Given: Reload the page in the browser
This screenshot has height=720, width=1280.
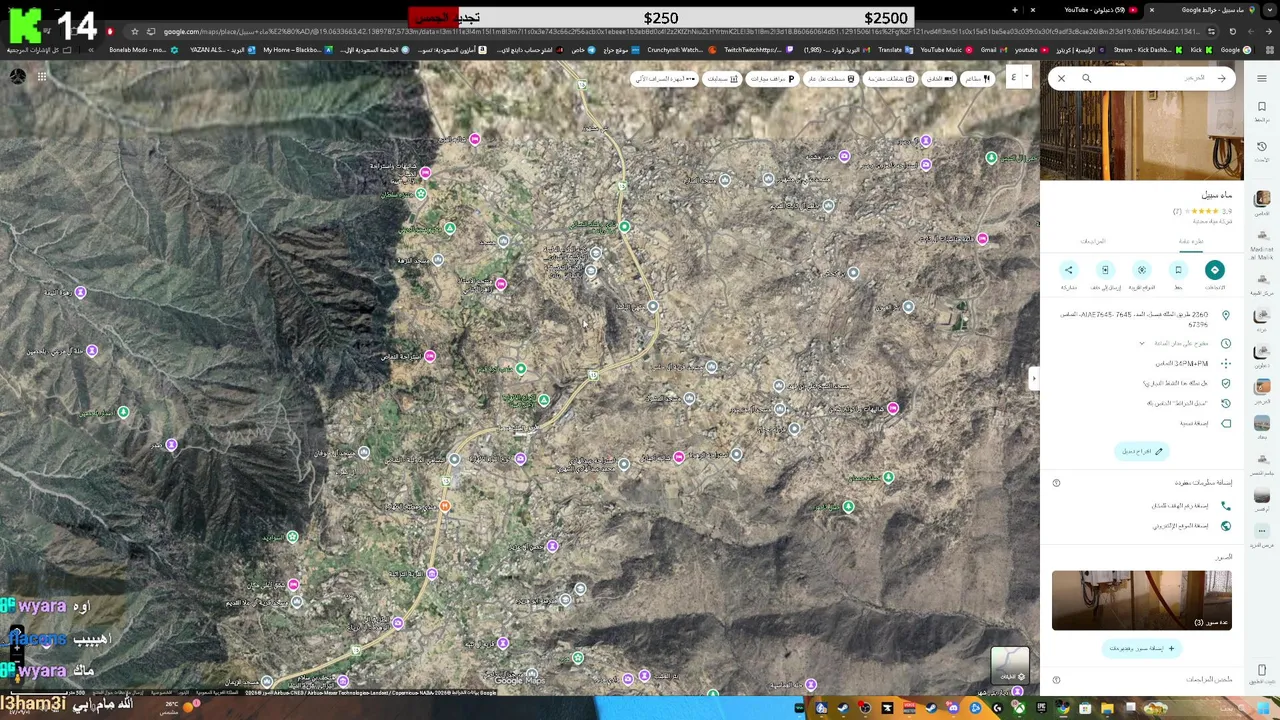Looking at the screenshot, I should coord(1233,31).
